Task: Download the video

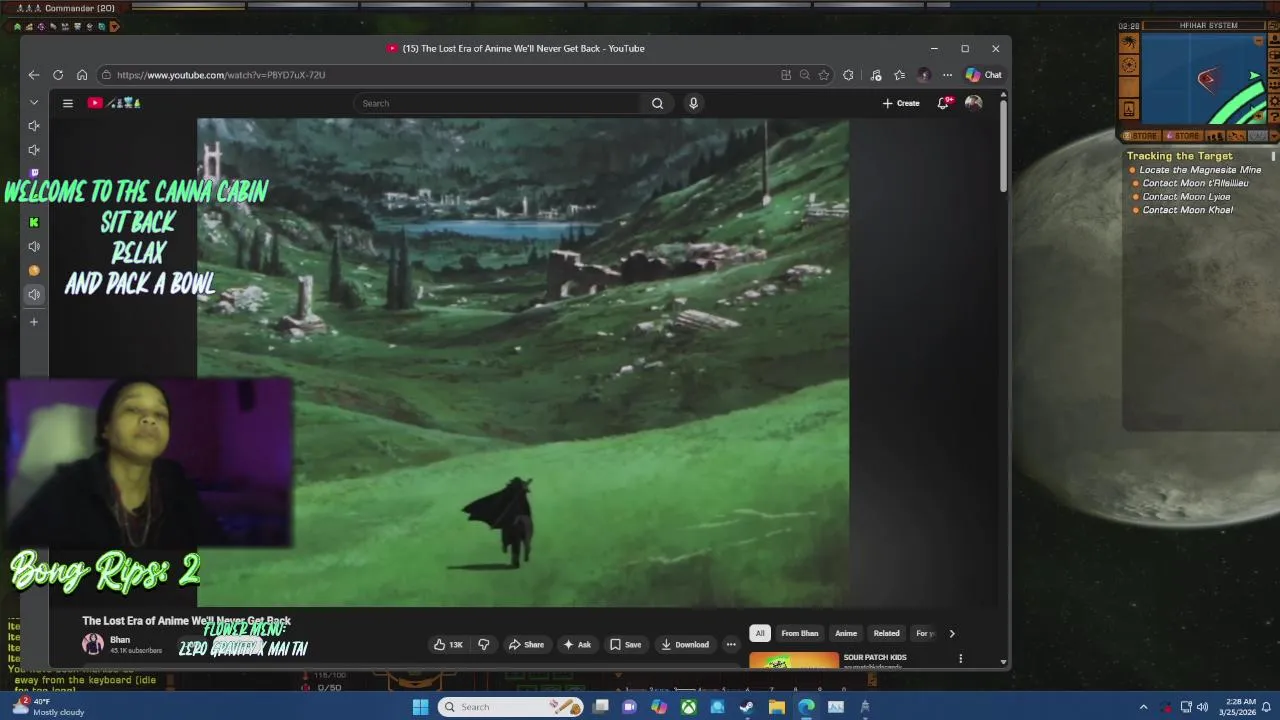Action: coord(685,645)
